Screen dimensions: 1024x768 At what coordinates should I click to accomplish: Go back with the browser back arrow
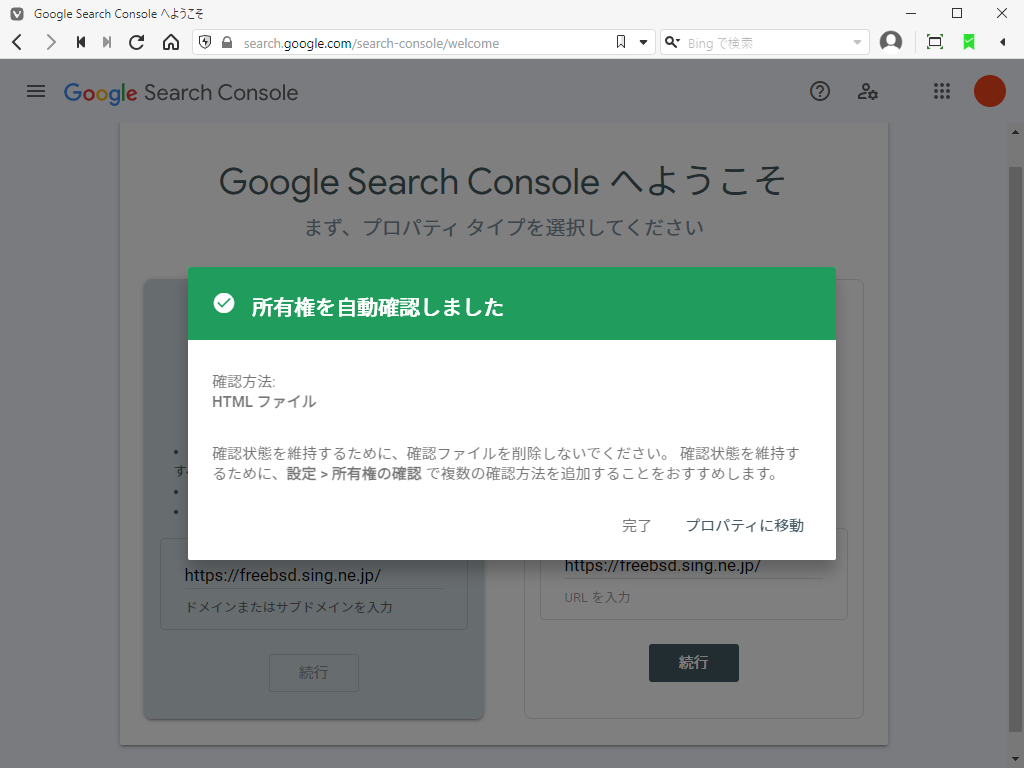tap(18, 42)
